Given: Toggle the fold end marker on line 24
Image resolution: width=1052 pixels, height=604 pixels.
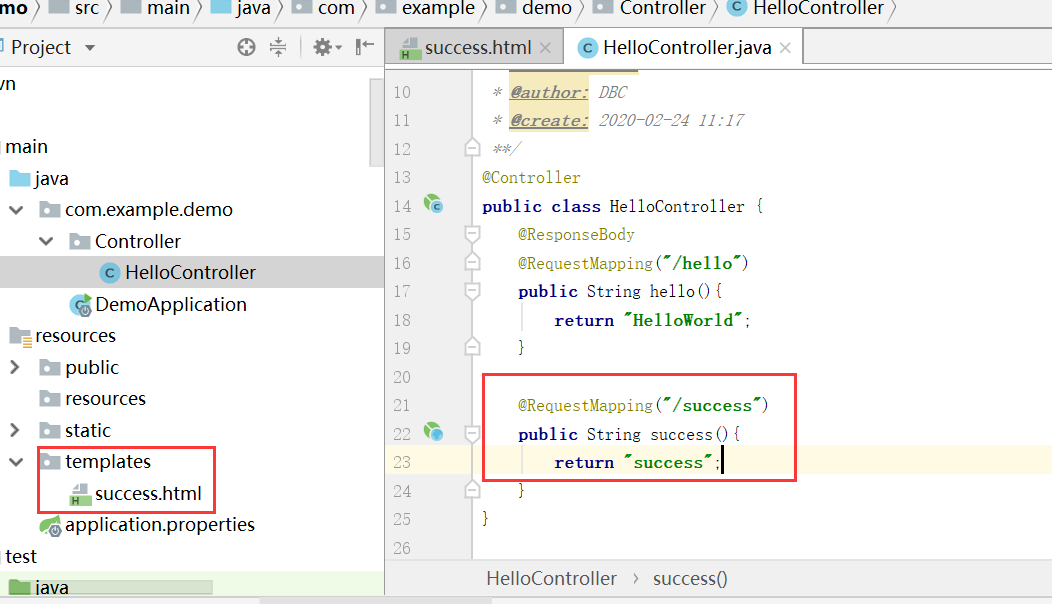Looking at the screenshot, I should 472,490.
